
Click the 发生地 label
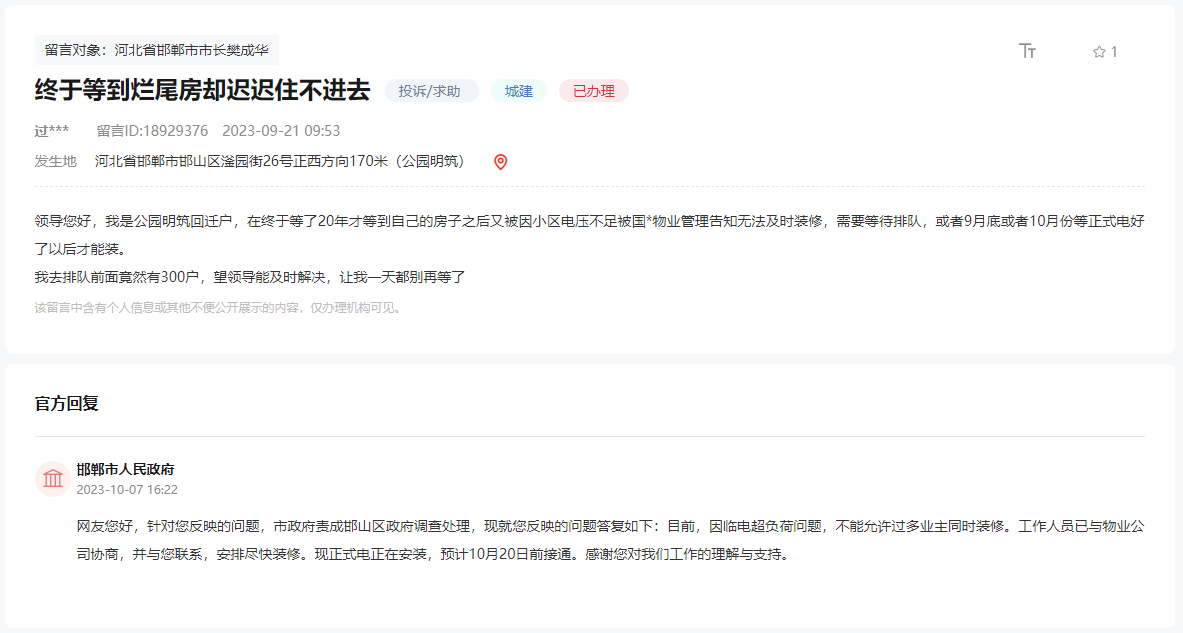pyautogui.click(x=56, y=161)
